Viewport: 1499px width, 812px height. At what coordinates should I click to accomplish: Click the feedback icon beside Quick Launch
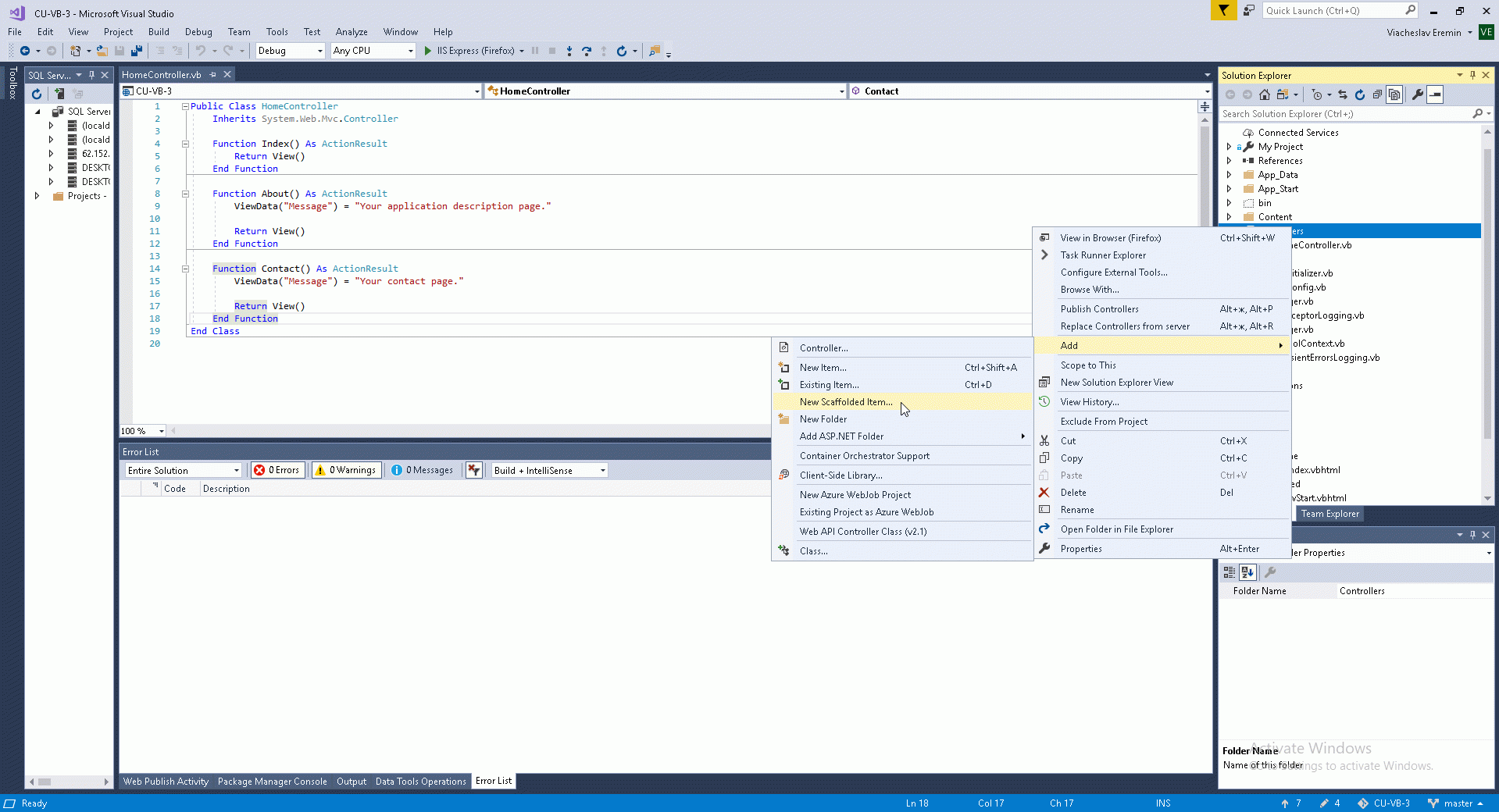pos(1248,10)
